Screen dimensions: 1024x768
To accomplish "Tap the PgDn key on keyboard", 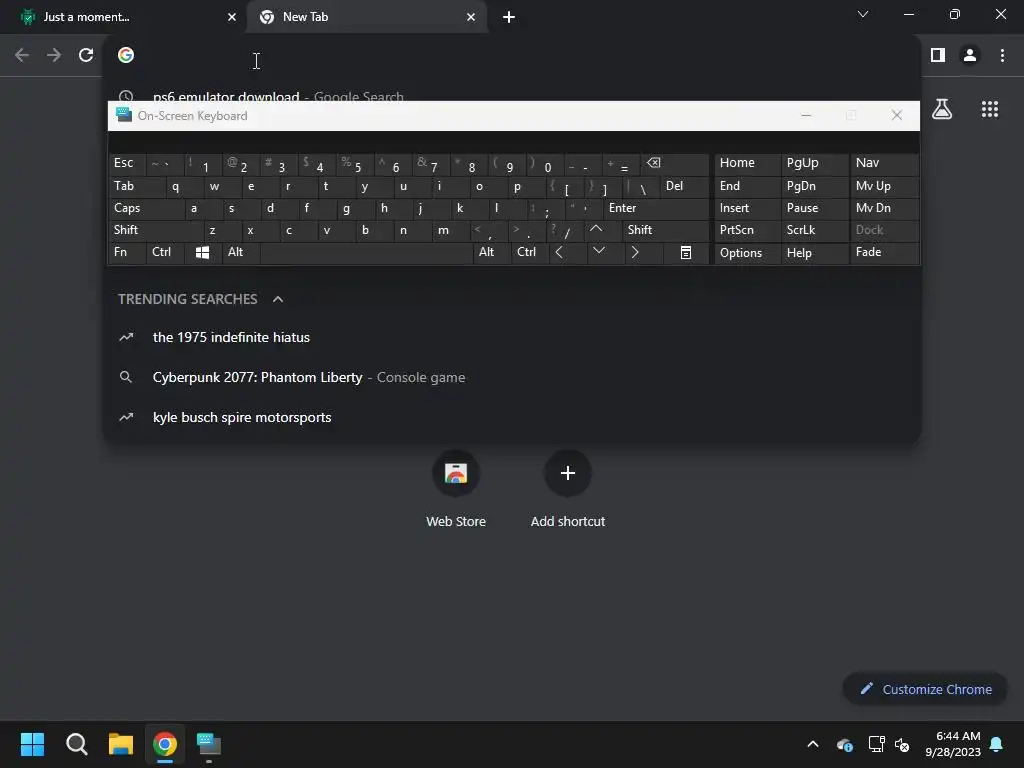I will pyautogui.click(x=814, y=187).
